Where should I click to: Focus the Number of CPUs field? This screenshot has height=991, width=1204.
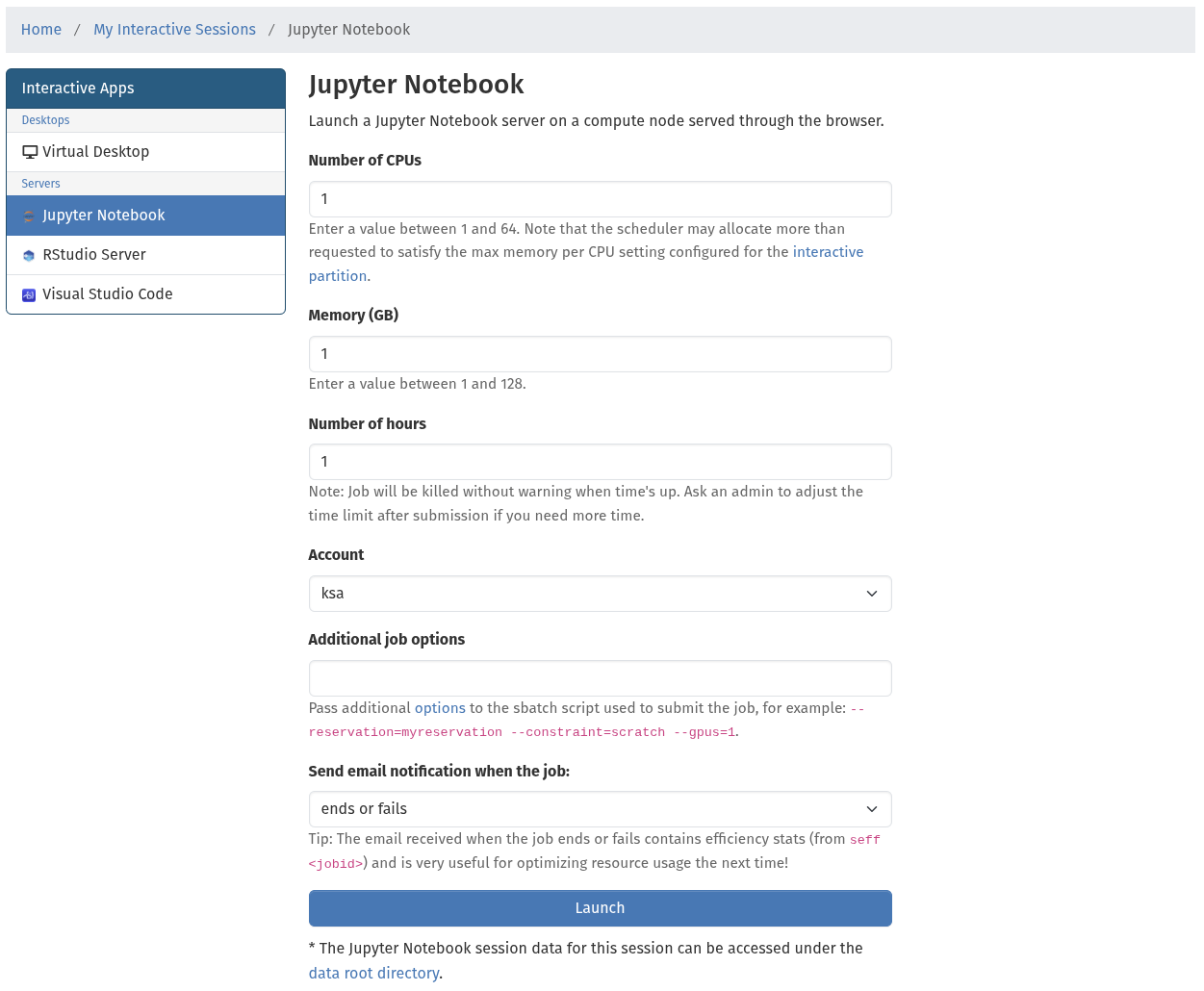pos(600,199)
